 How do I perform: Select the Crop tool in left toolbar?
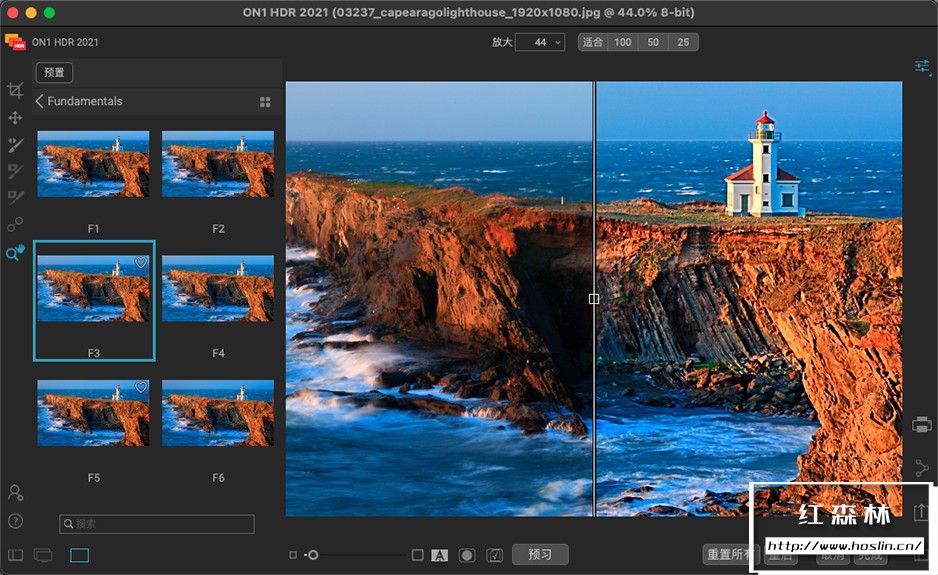click(15, 91)
